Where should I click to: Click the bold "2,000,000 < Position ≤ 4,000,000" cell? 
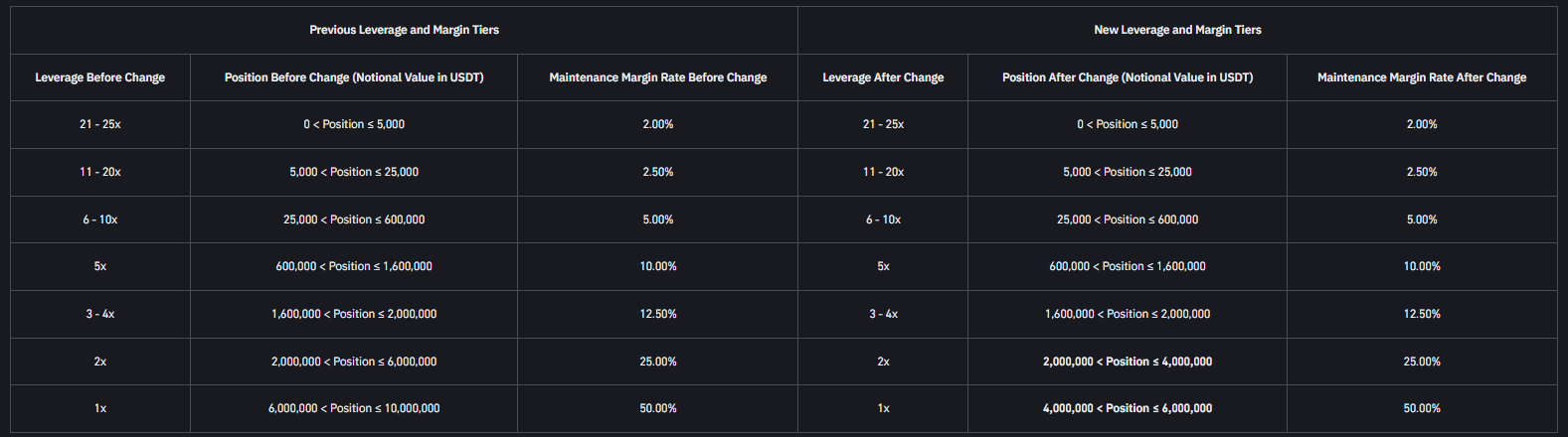[1128, 362]
